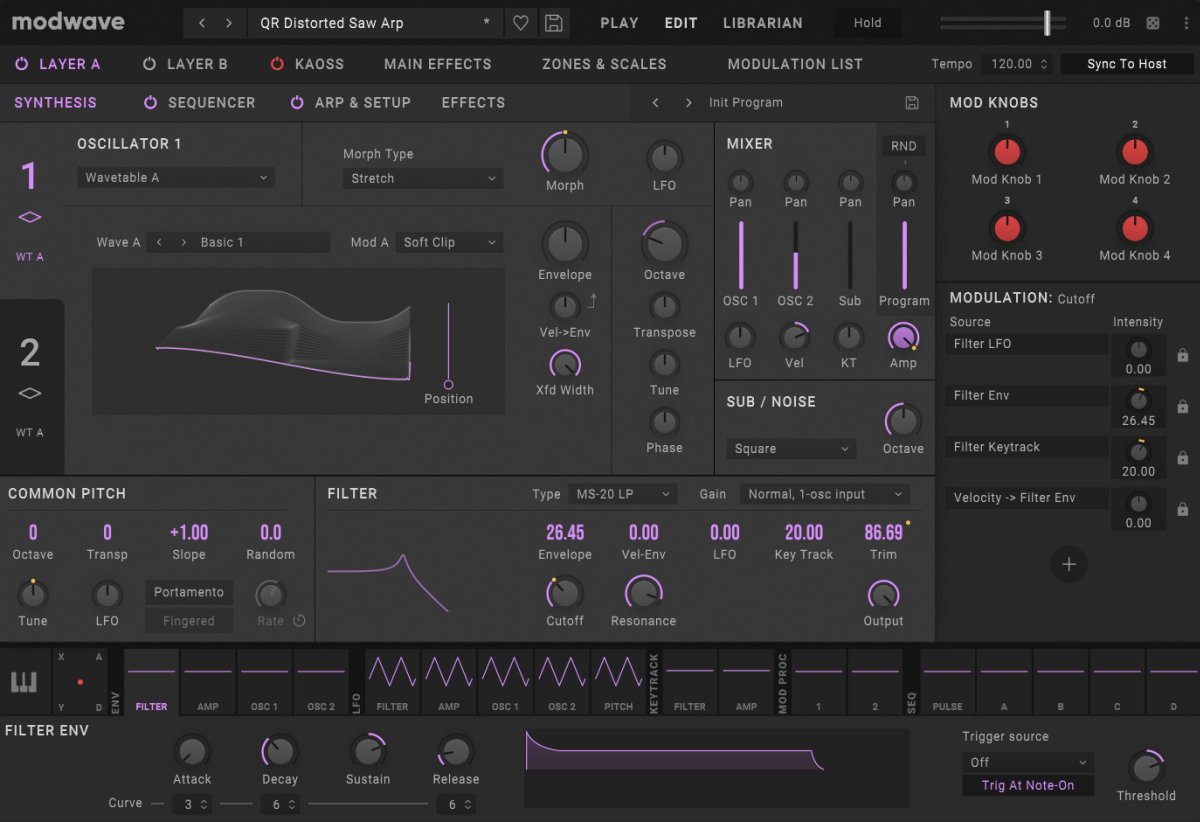
Task: Click the OSC 2 mixer level slider
Action: [795, 256]
